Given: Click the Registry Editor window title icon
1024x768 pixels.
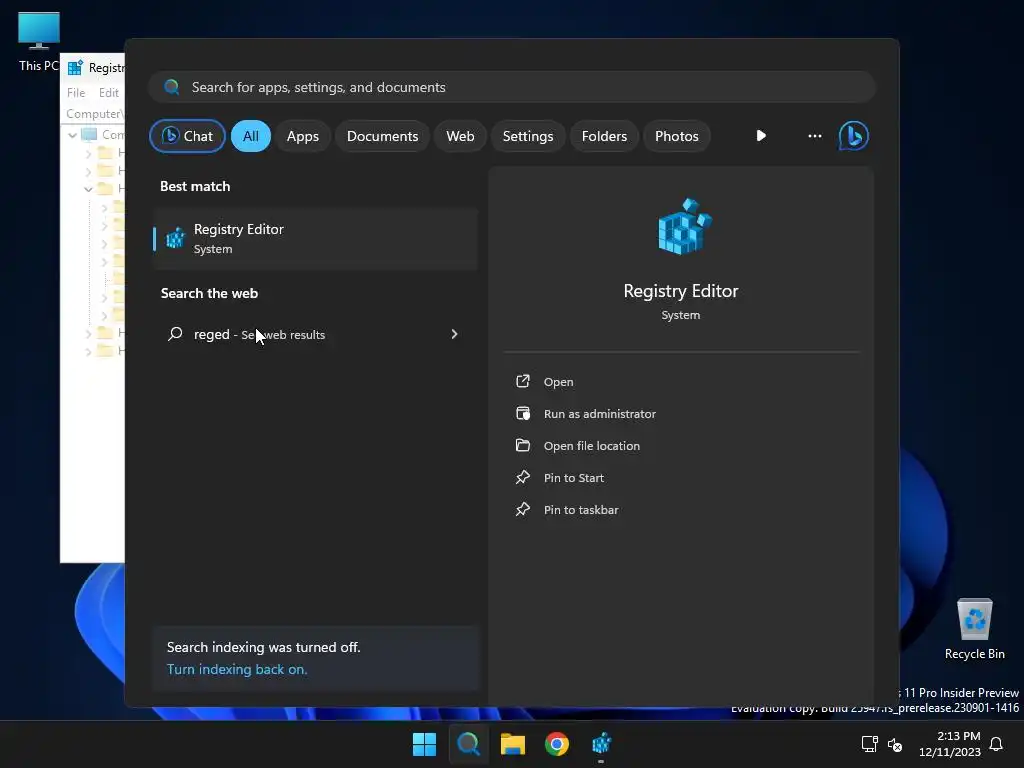Looking at the screenshot, I should point(75,67).
